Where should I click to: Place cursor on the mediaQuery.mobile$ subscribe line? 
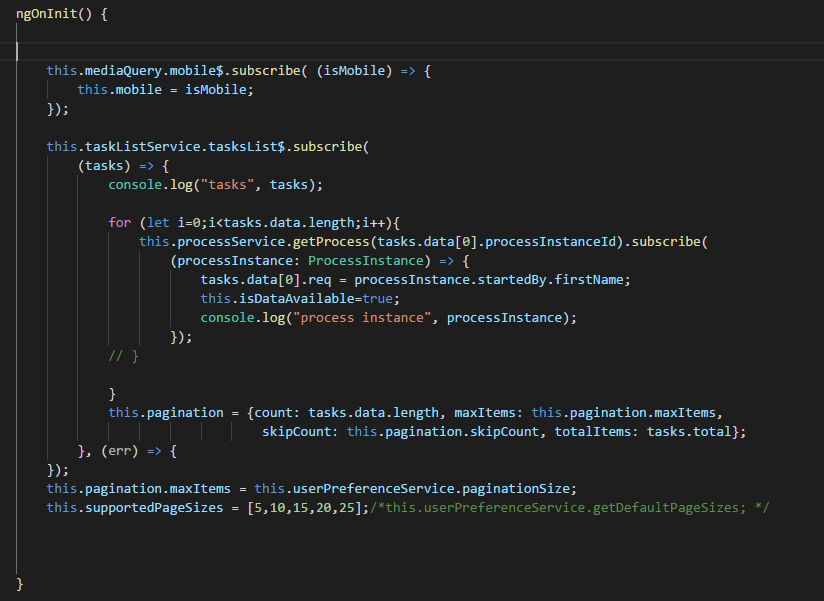(239, 70)
